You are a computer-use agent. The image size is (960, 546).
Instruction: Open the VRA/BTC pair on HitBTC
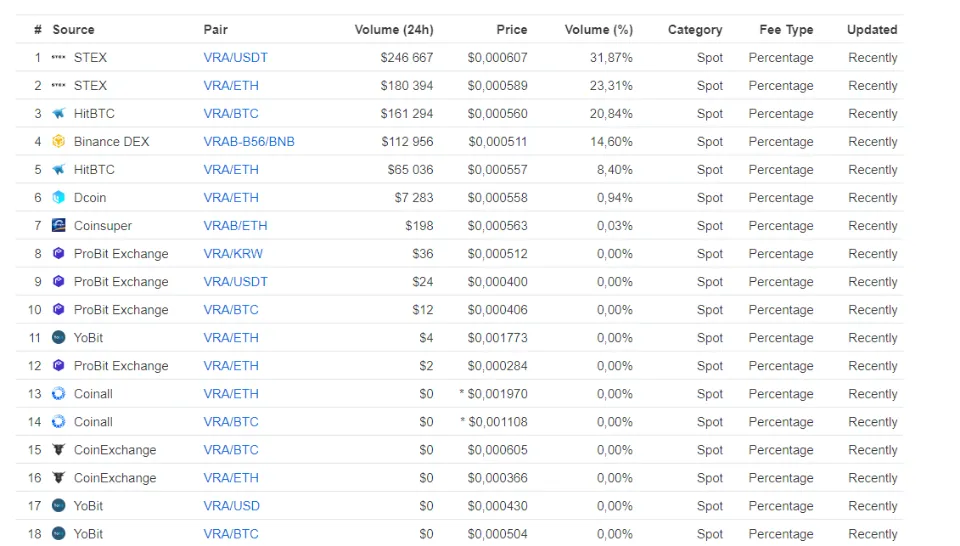tap(231, 114)
